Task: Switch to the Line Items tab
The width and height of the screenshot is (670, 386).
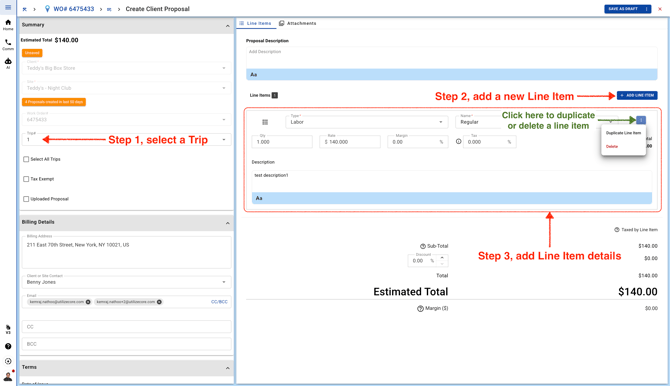Action: point(255,24)
